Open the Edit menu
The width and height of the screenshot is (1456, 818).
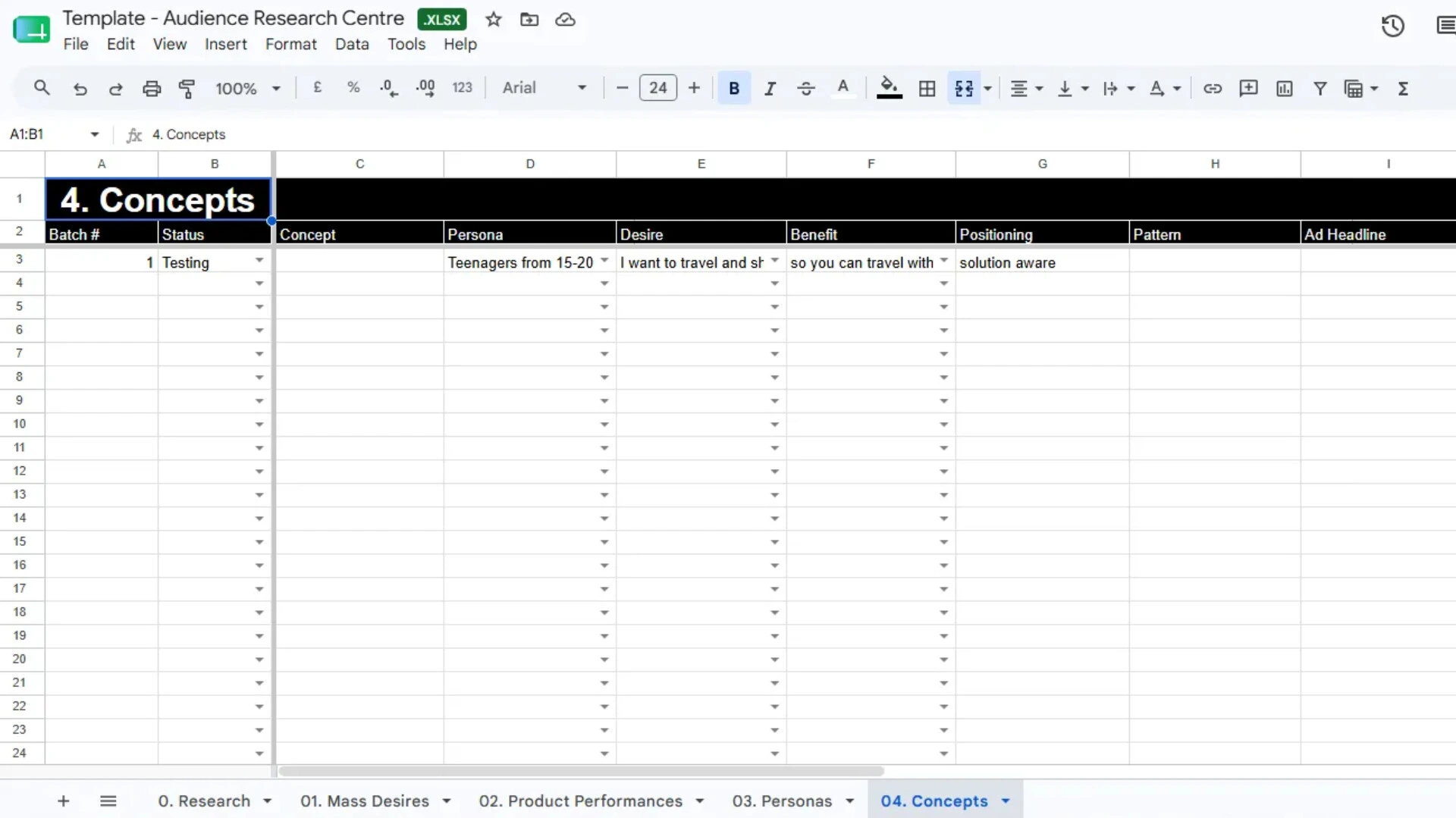coord(121,44)
